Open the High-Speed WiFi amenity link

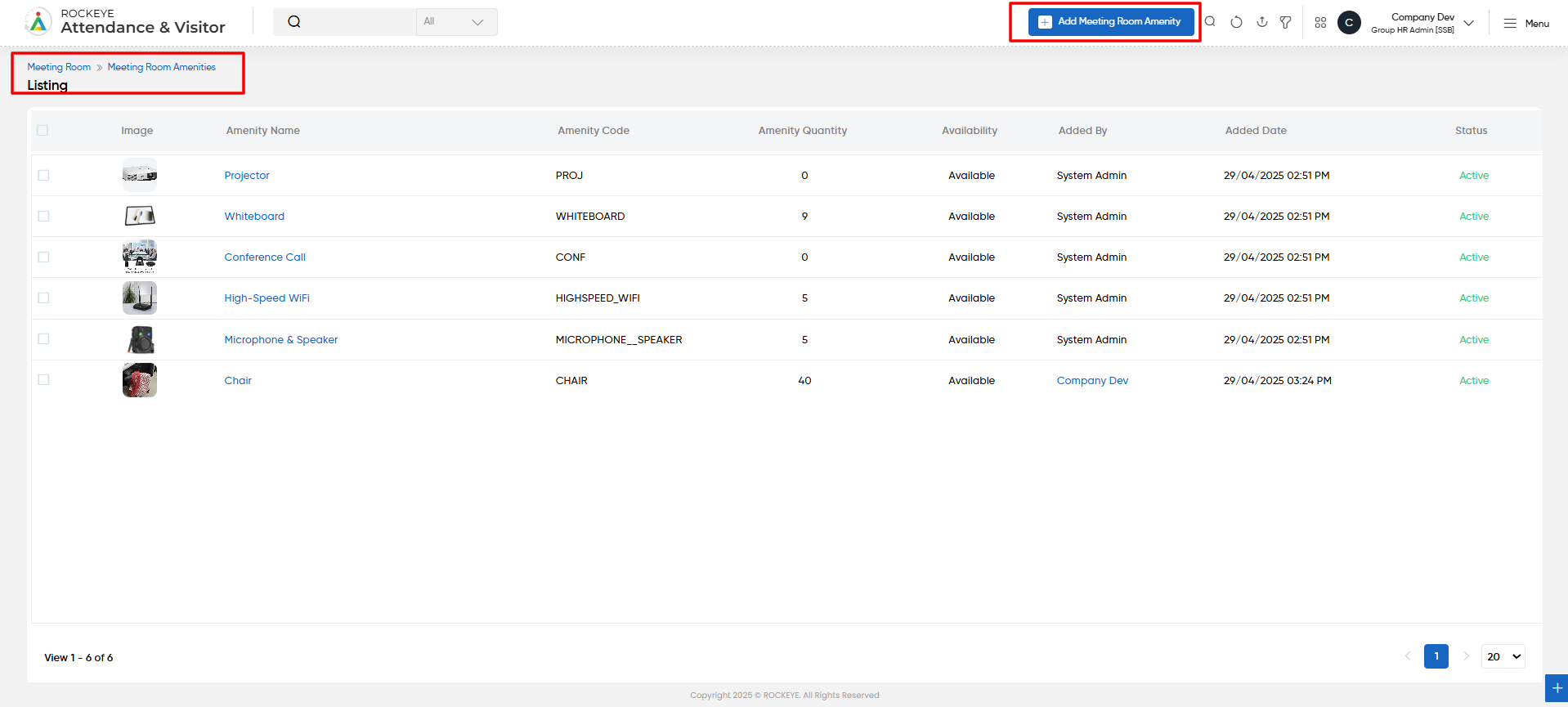click(x=267, y=298)
